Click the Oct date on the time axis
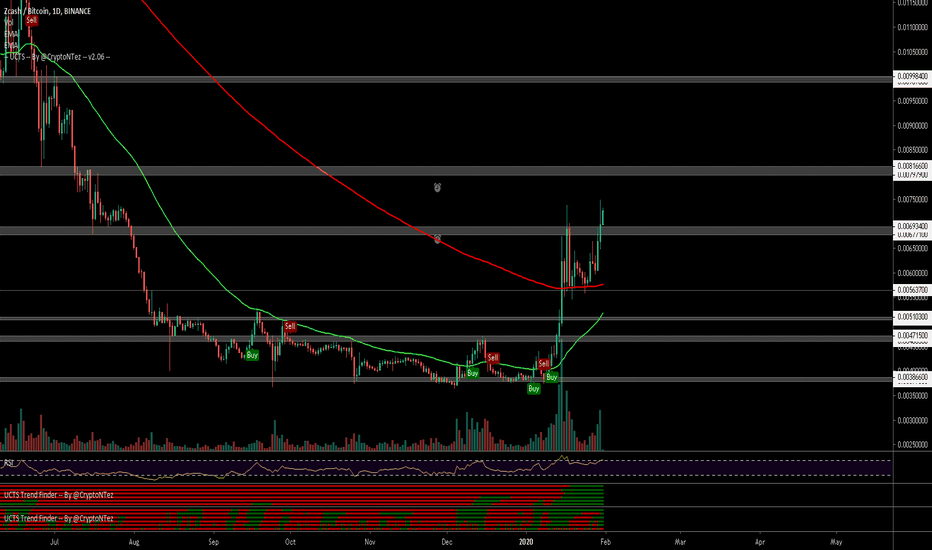932x550 pixels. point(290,542)
